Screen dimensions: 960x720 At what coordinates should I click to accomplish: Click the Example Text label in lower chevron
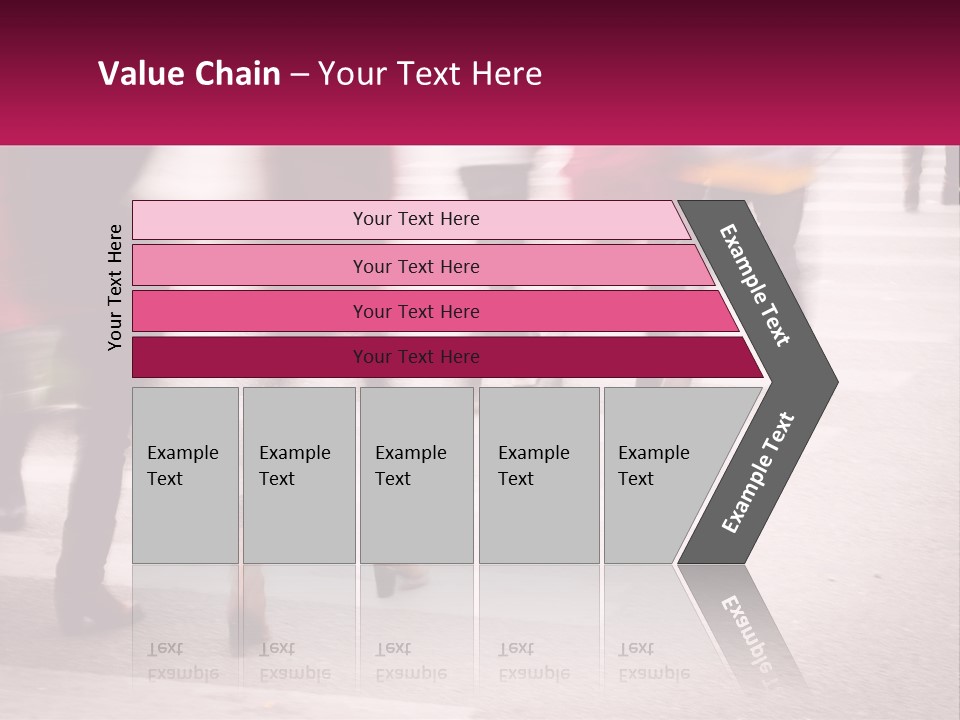click(x=758, y=472)
